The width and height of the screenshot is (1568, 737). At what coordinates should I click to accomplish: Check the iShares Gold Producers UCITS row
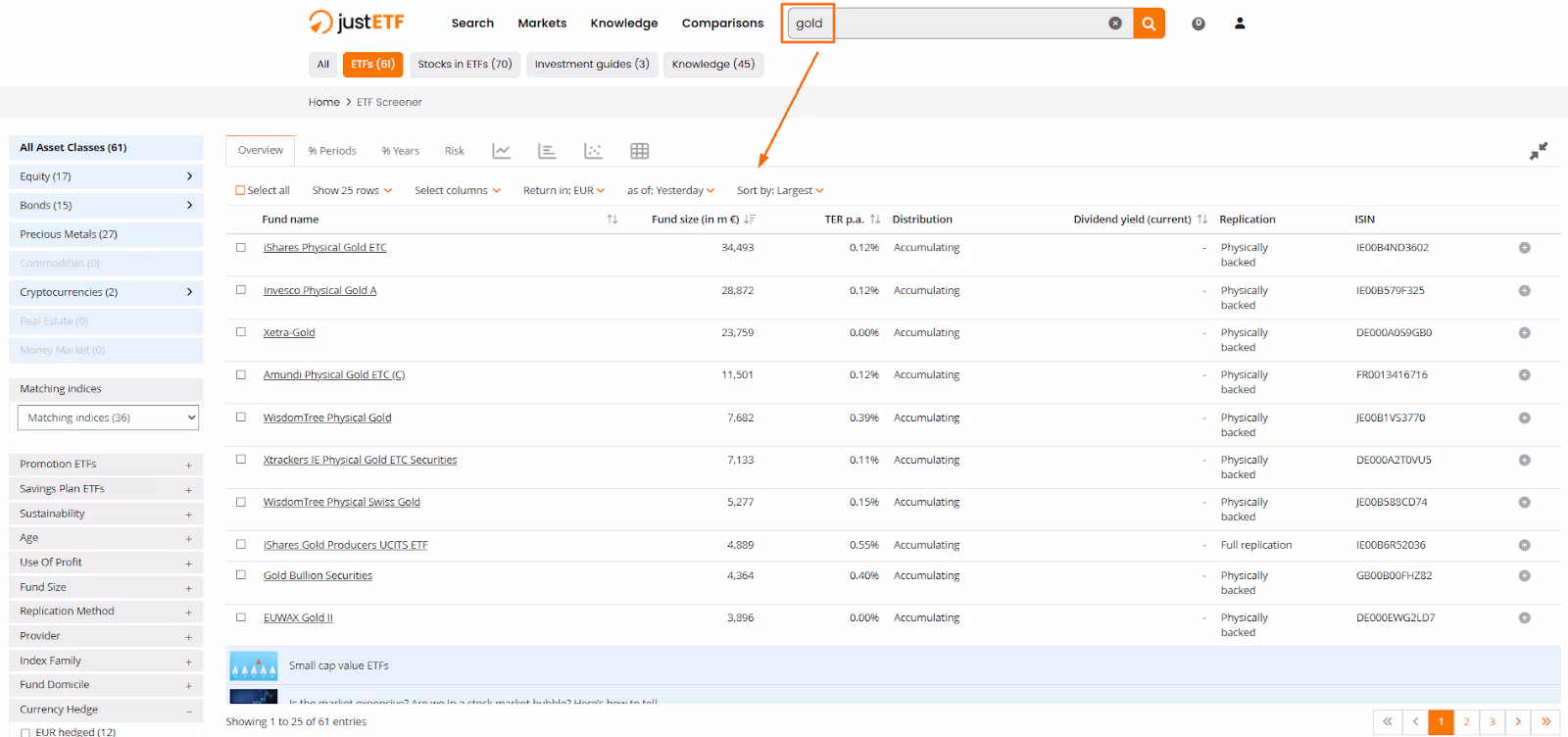coord(241,544)
